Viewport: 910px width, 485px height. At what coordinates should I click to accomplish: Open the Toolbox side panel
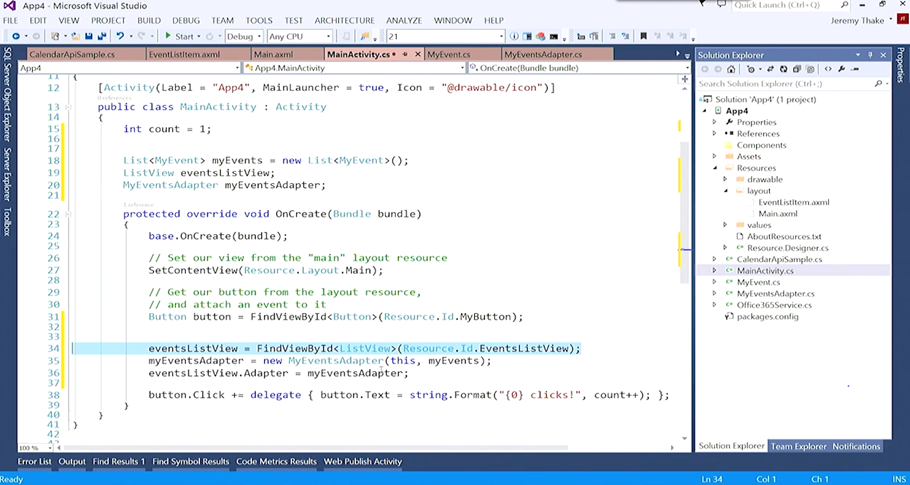coord(8,222)
